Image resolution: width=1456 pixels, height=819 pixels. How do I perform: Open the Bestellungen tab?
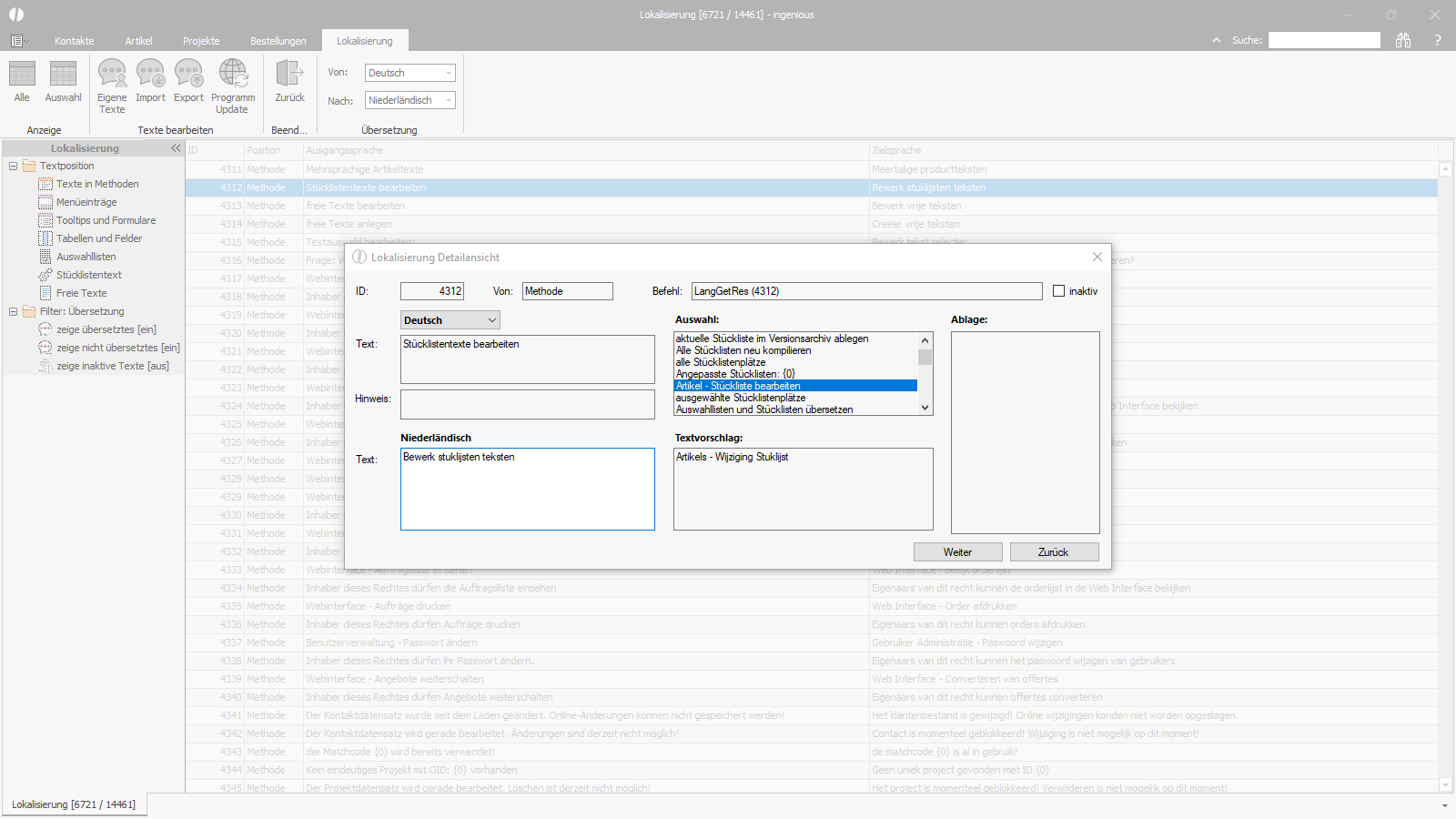click(278, 41)
